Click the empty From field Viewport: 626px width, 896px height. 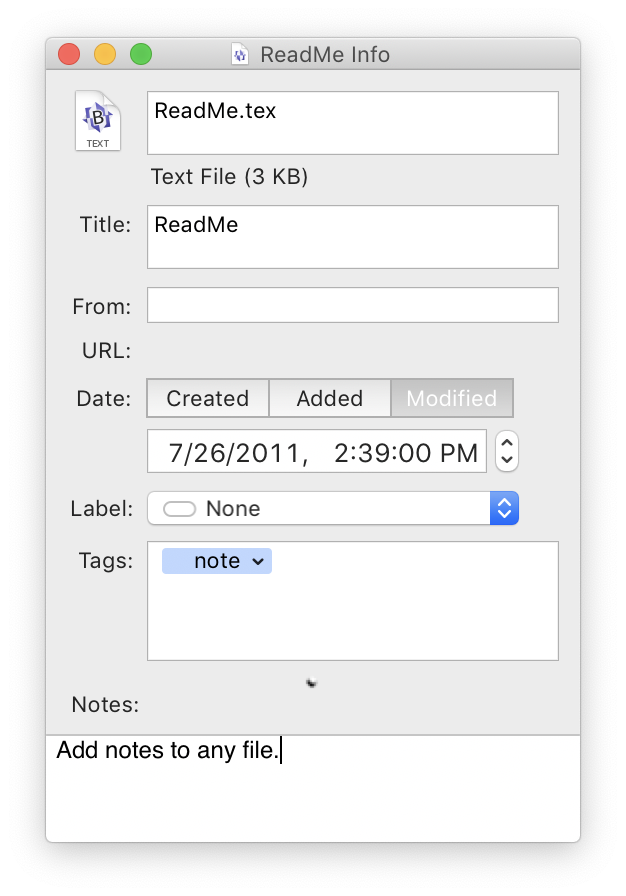(352, 305)
